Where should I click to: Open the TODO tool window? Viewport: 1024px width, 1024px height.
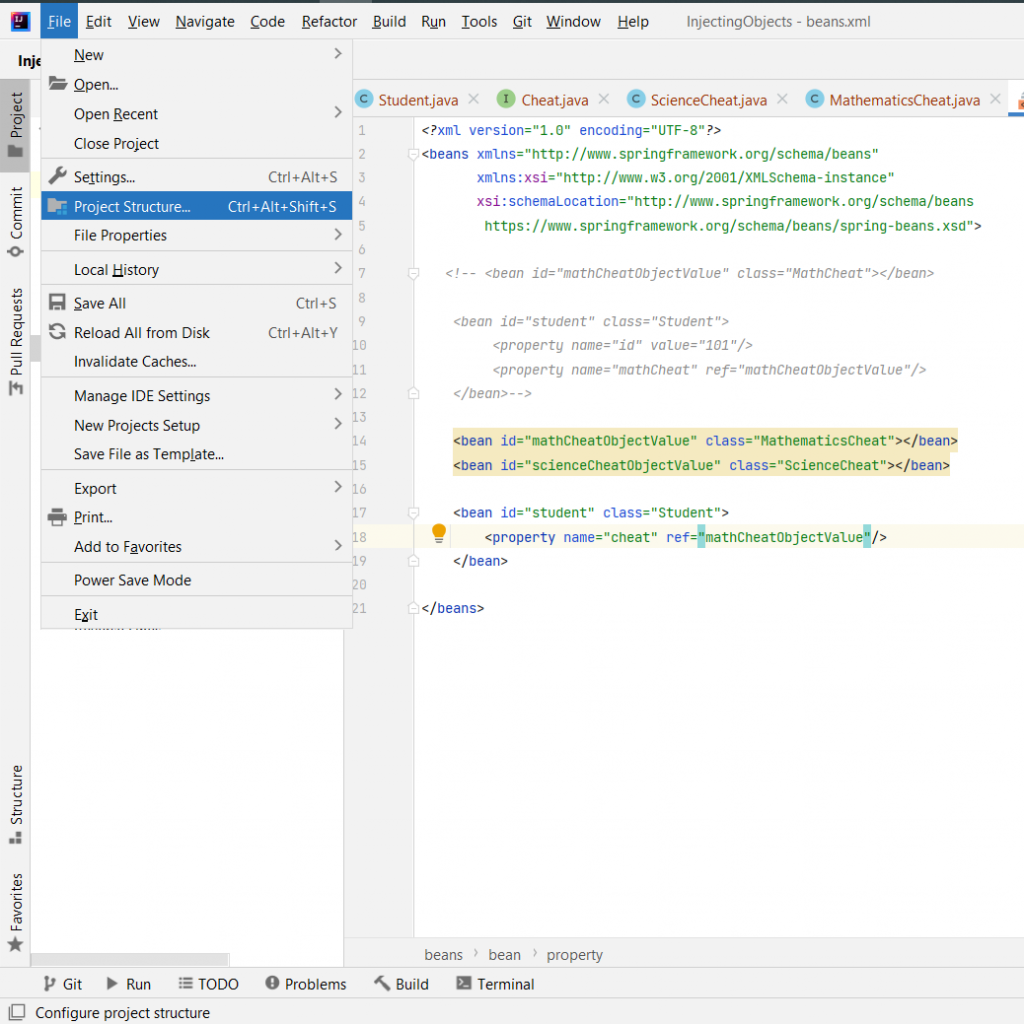click(209, 984)
